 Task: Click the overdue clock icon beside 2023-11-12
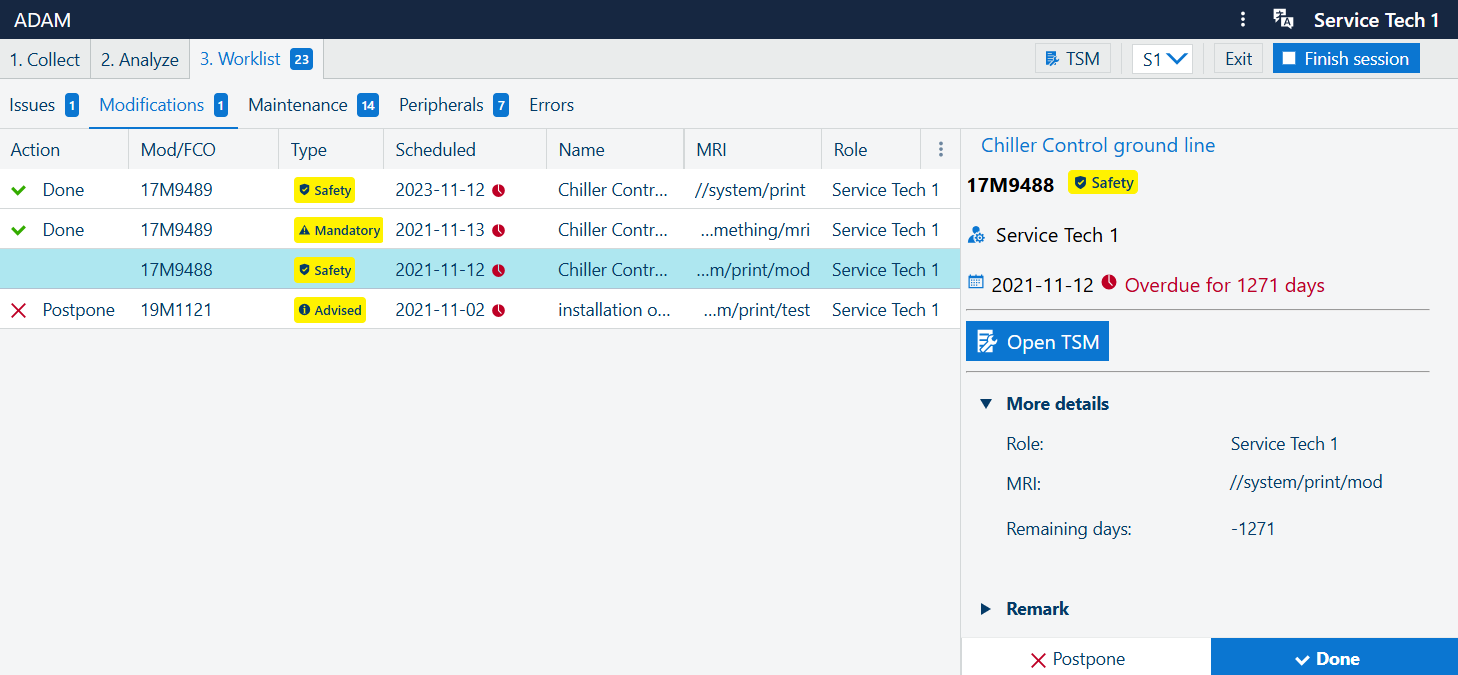pos(498,190)
